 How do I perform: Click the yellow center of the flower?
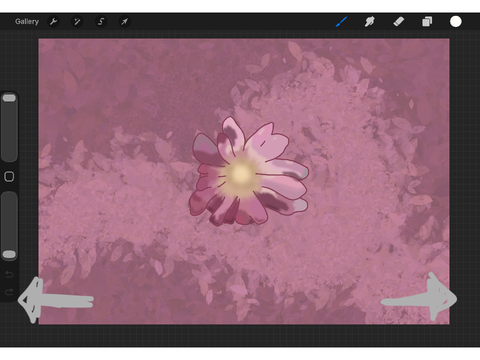[241, 174]
